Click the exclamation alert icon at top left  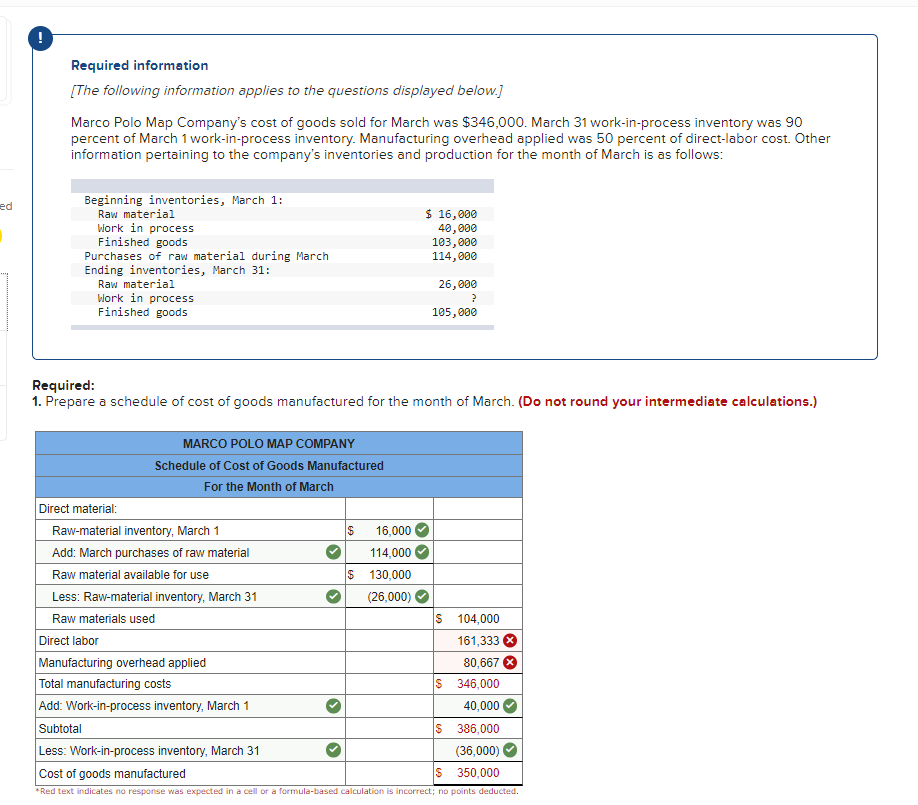coord(40,38)
